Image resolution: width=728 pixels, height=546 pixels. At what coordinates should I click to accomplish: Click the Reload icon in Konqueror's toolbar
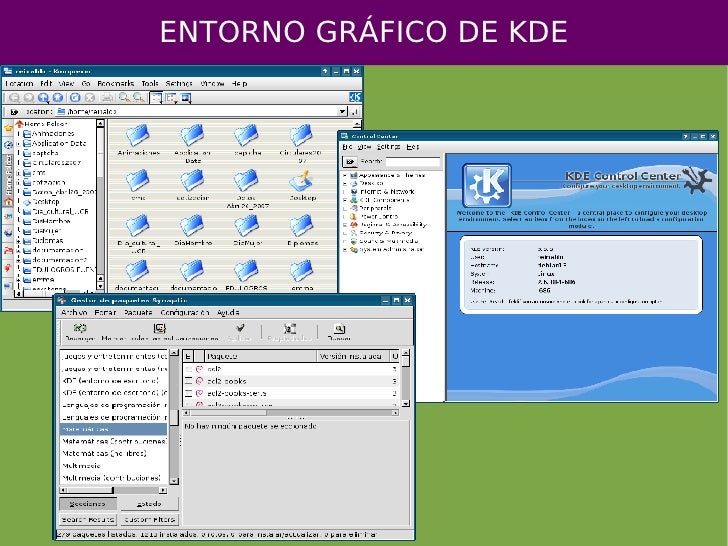click(75, 98)
